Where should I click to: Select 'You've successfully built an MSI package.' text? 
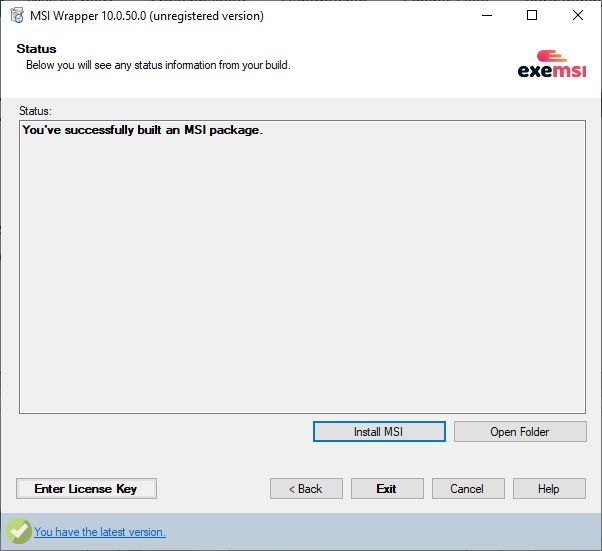142,130
